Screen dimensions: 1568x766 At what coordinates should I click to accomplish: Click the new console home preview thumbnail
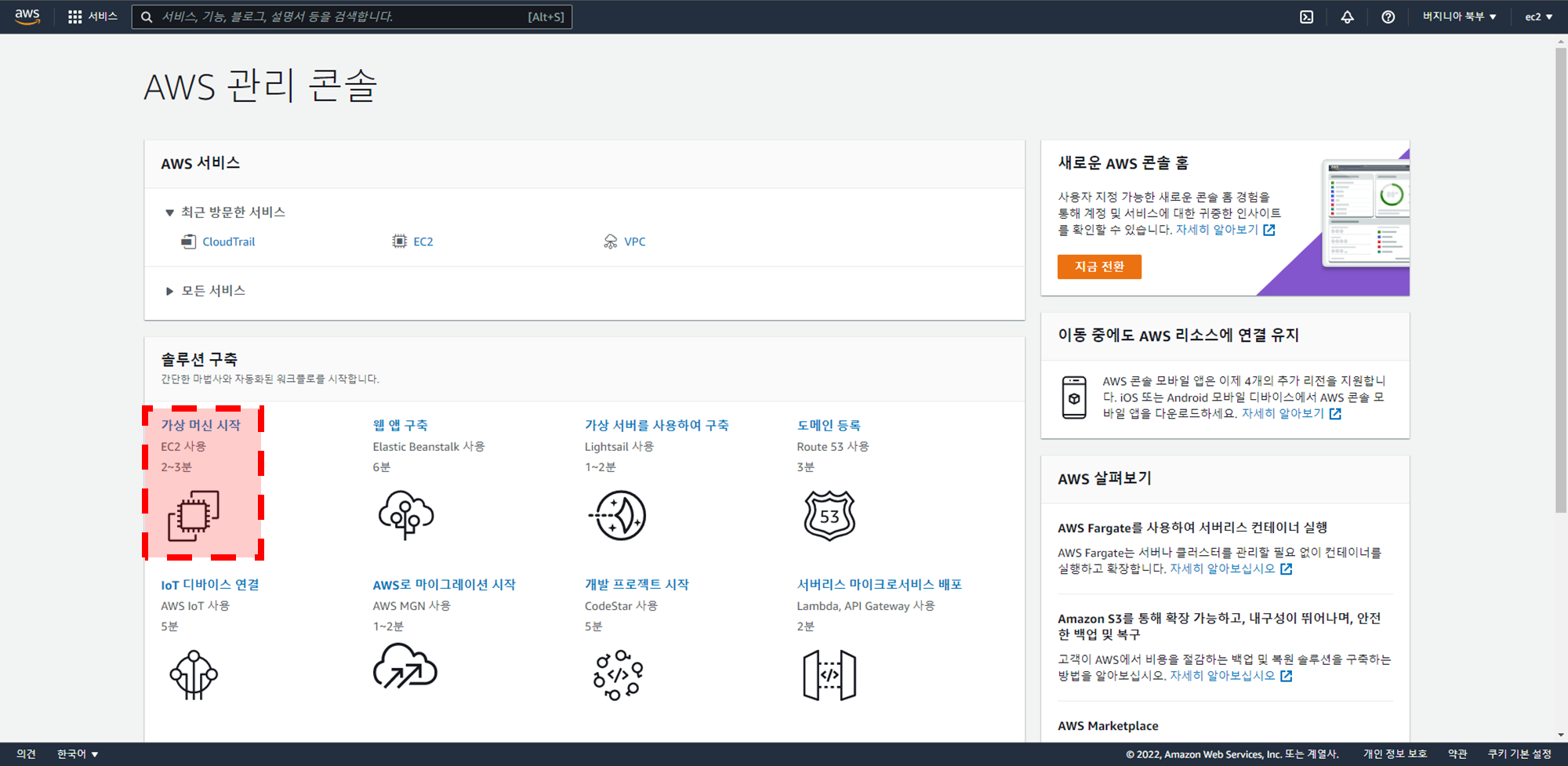tap(1365, 213)
